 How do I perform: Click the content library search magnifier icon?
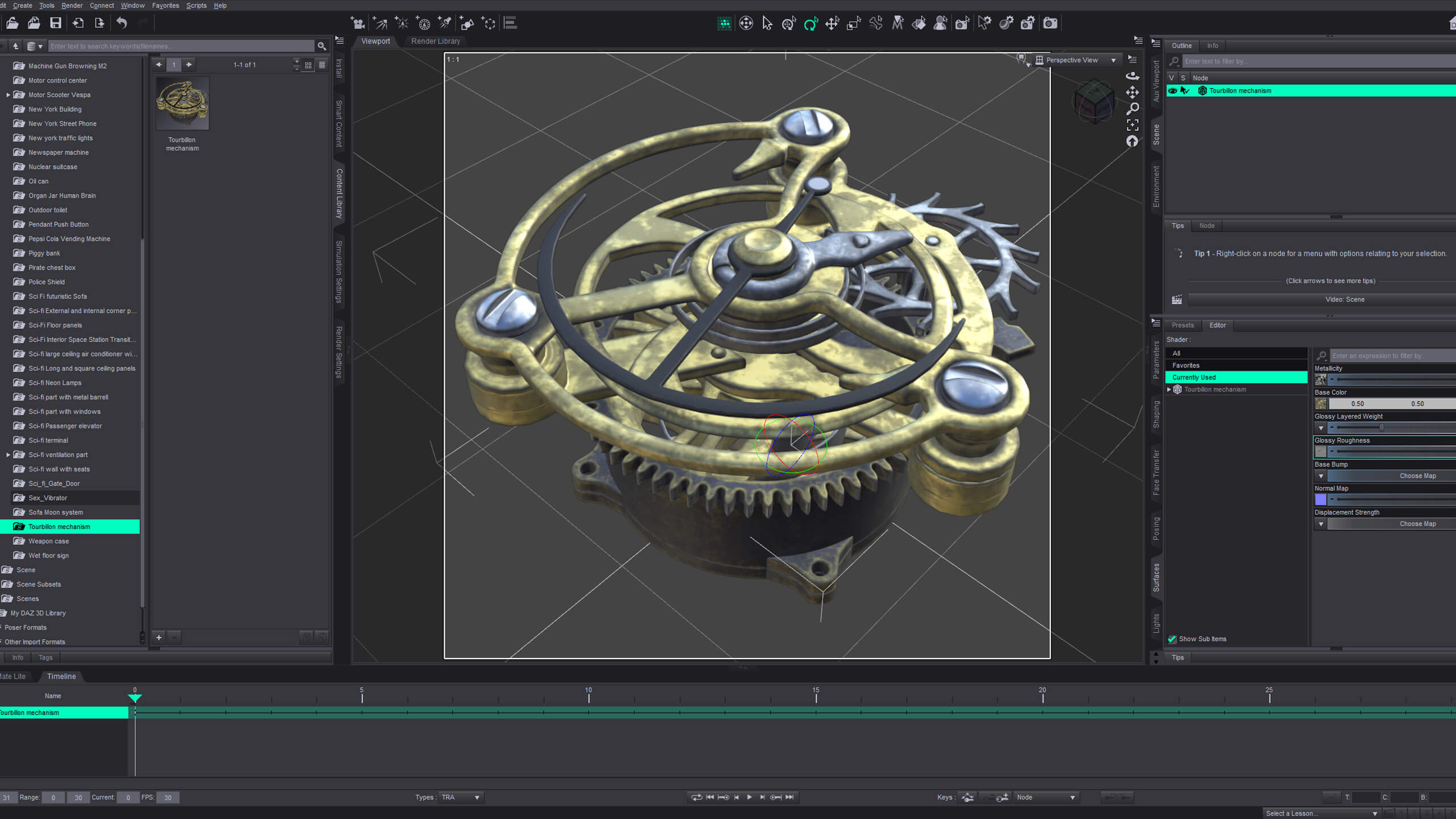pyautogui.click(x=322, y=46)
